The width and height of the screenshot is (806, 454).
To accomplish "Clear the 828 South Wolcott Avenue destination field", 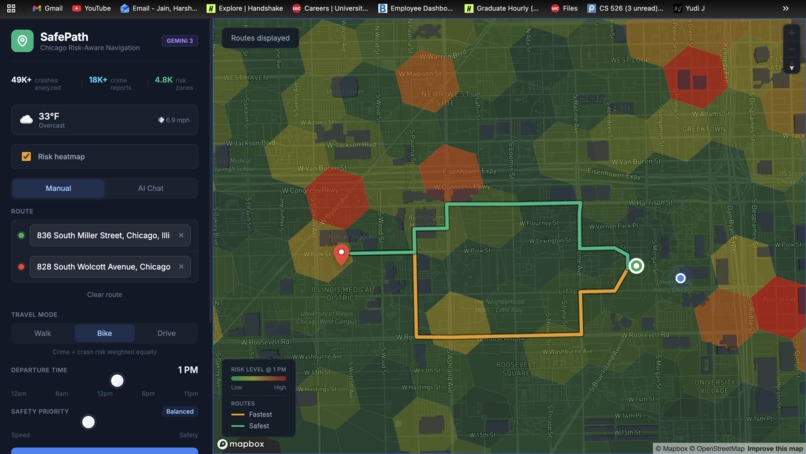I will tap(181, 266).
